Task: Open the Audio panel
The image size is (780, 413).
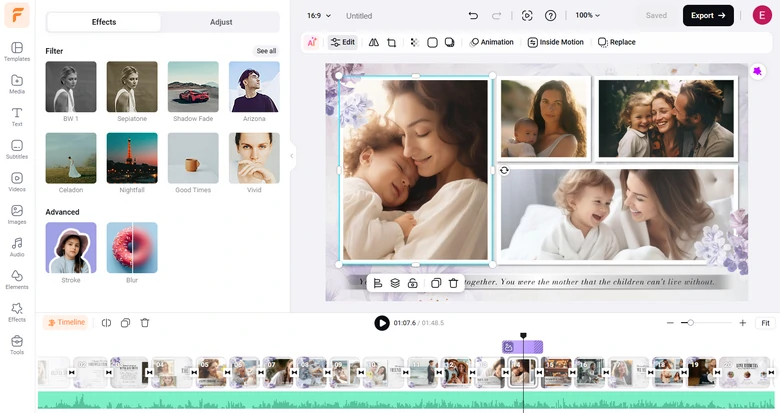Action: tap(17, 247)
